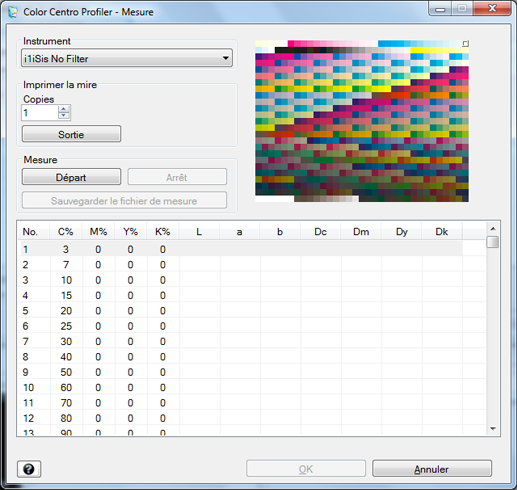Viewport: 517px width, 490px height.
Task: Click the Arrêt button
Action: 177,177
